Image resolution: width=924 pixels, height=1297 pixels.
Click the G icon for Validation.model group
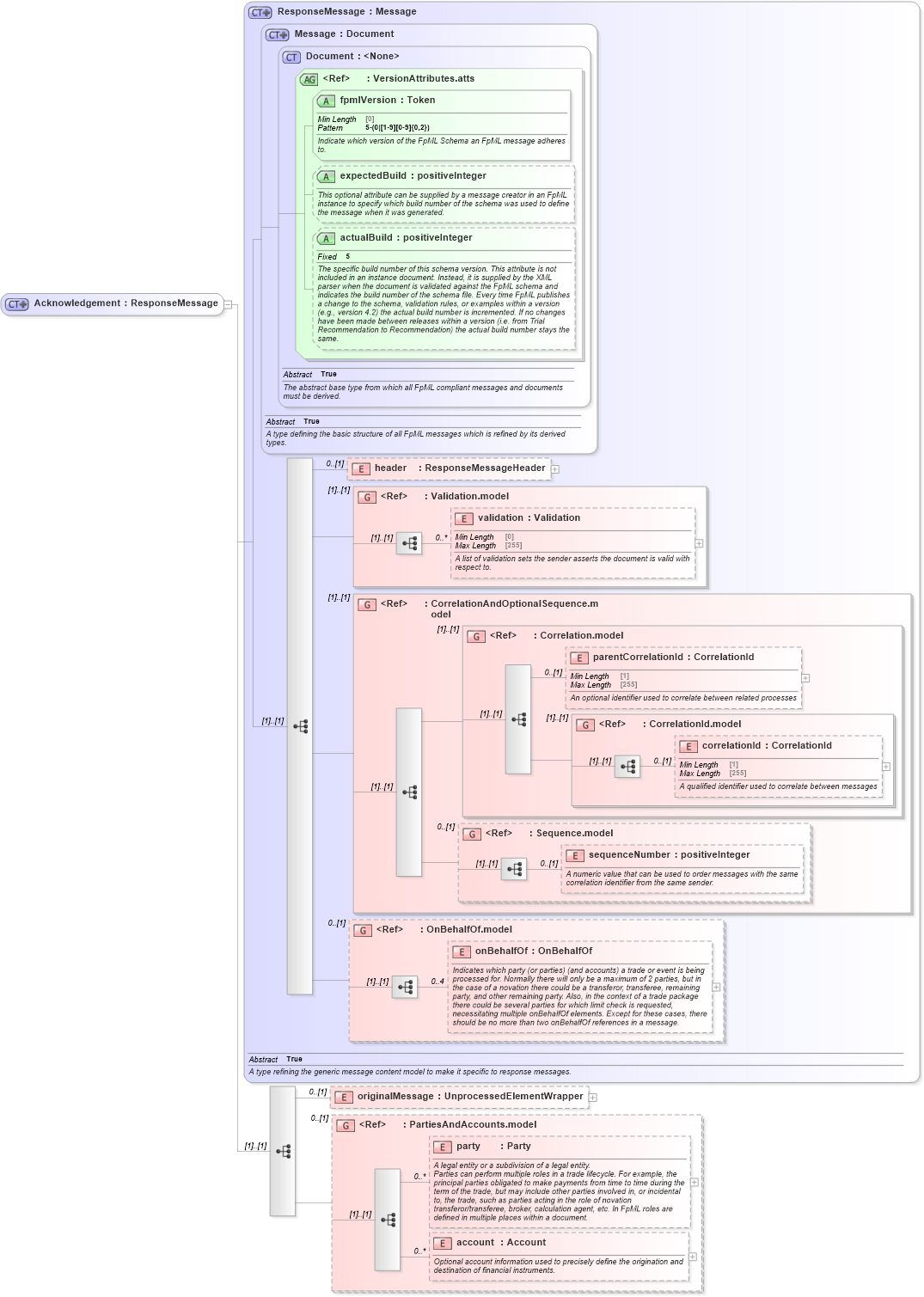pos(367,497)
